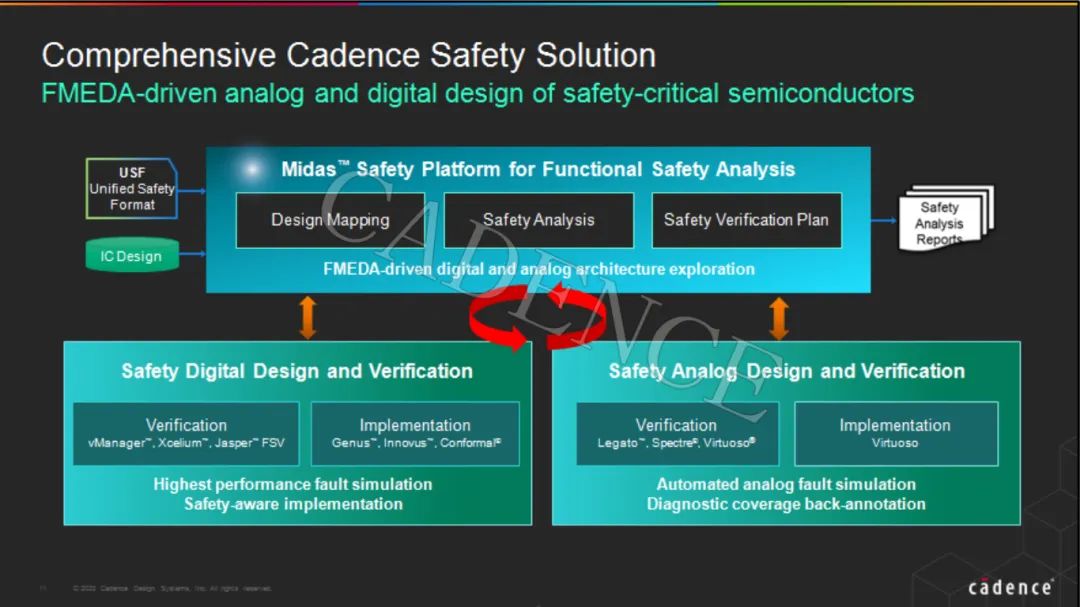Click the USF Unified Safety Format document icon
Screen dimensions: 1080x607
tap(132, 188)
